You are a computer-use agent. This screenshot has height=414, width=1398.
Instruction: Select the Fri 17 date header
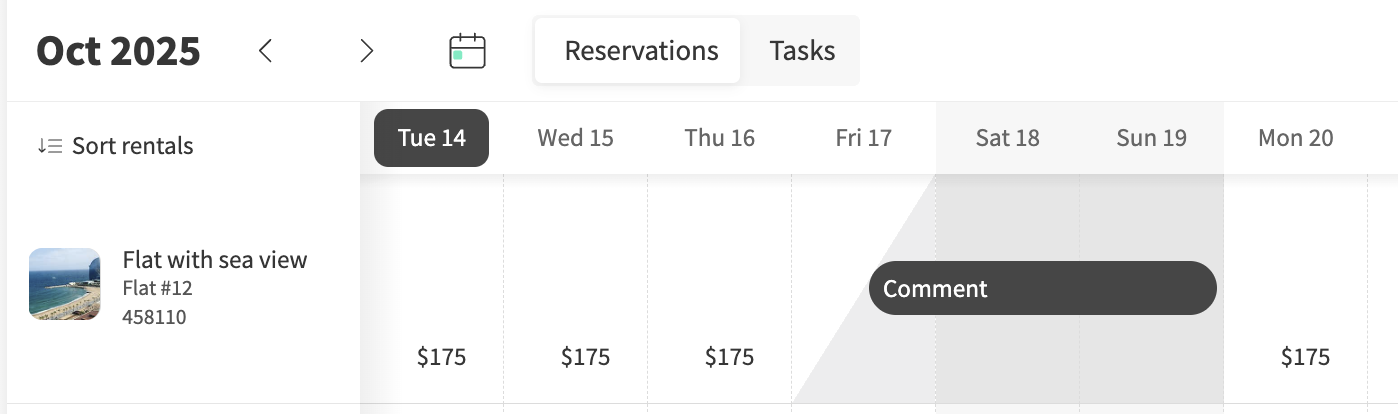coord(863,138)
